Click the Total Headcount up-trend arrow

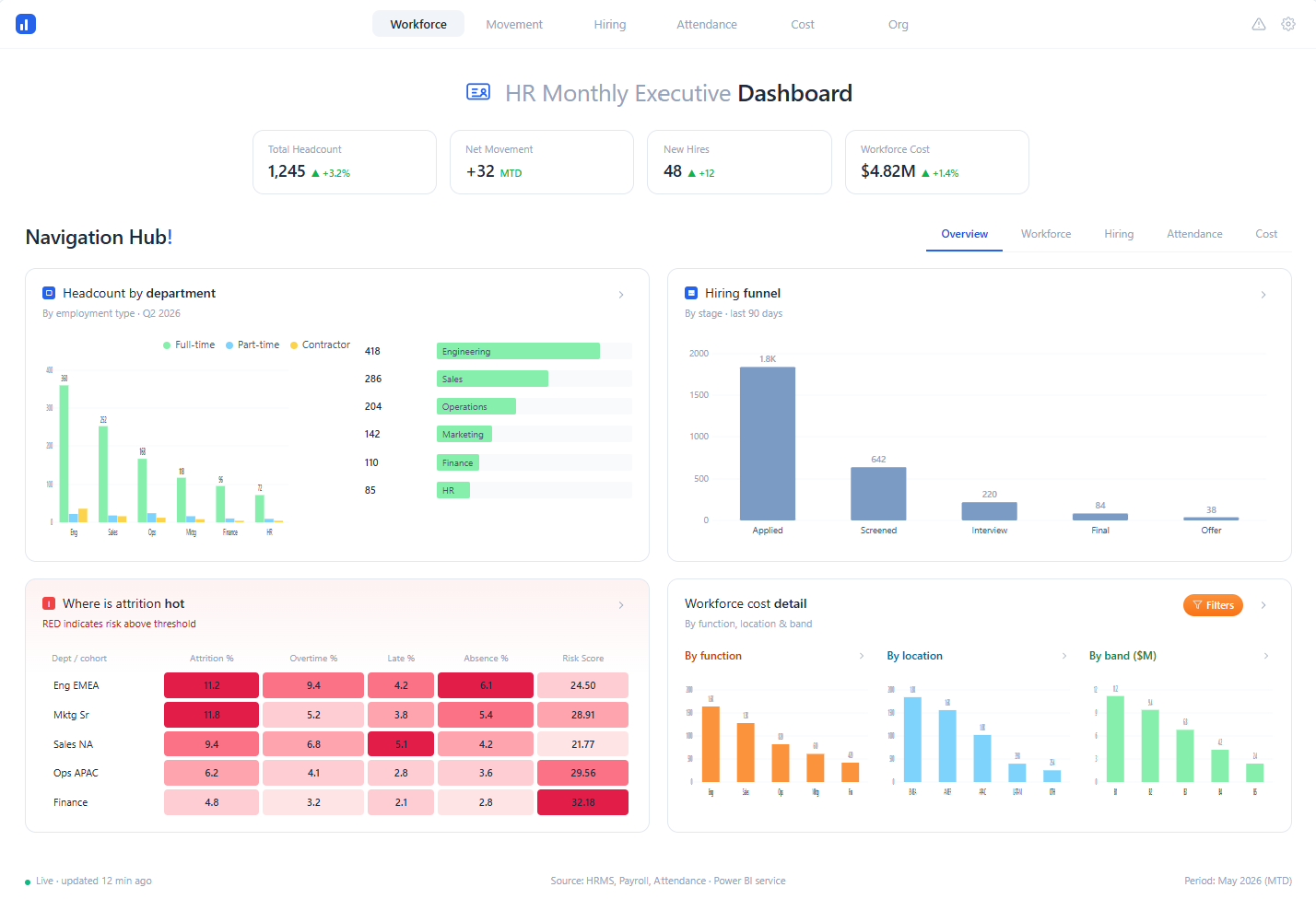315,173
